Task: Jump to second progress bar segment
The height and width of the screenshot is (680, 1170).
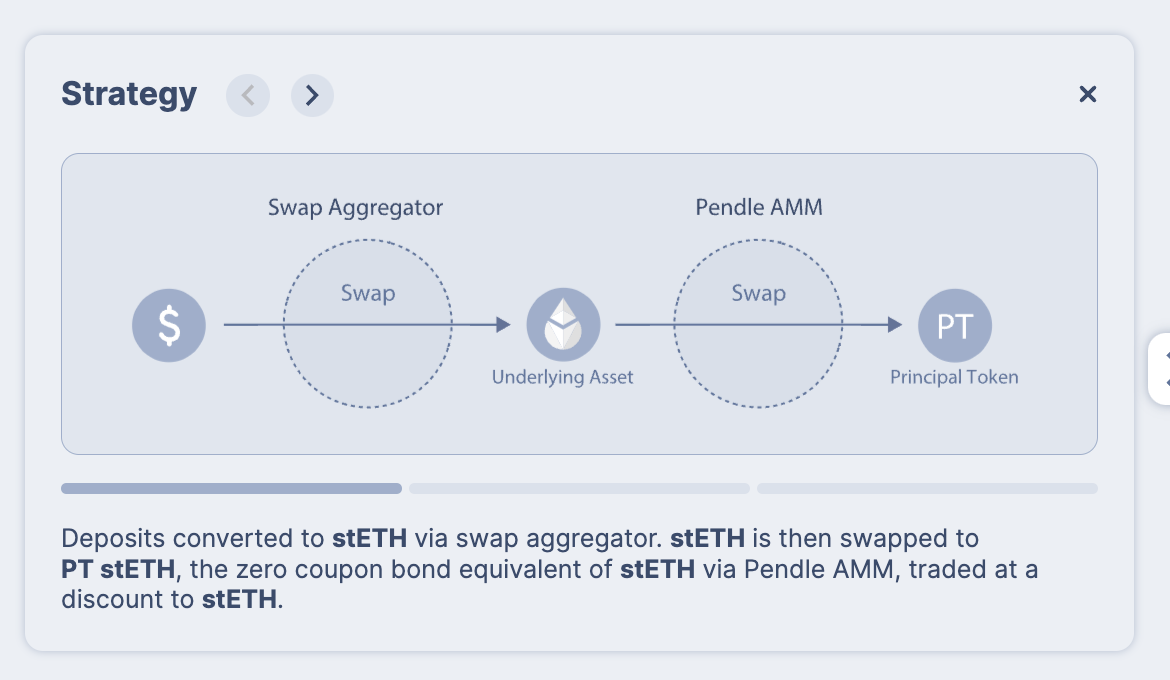Action: 579,489
